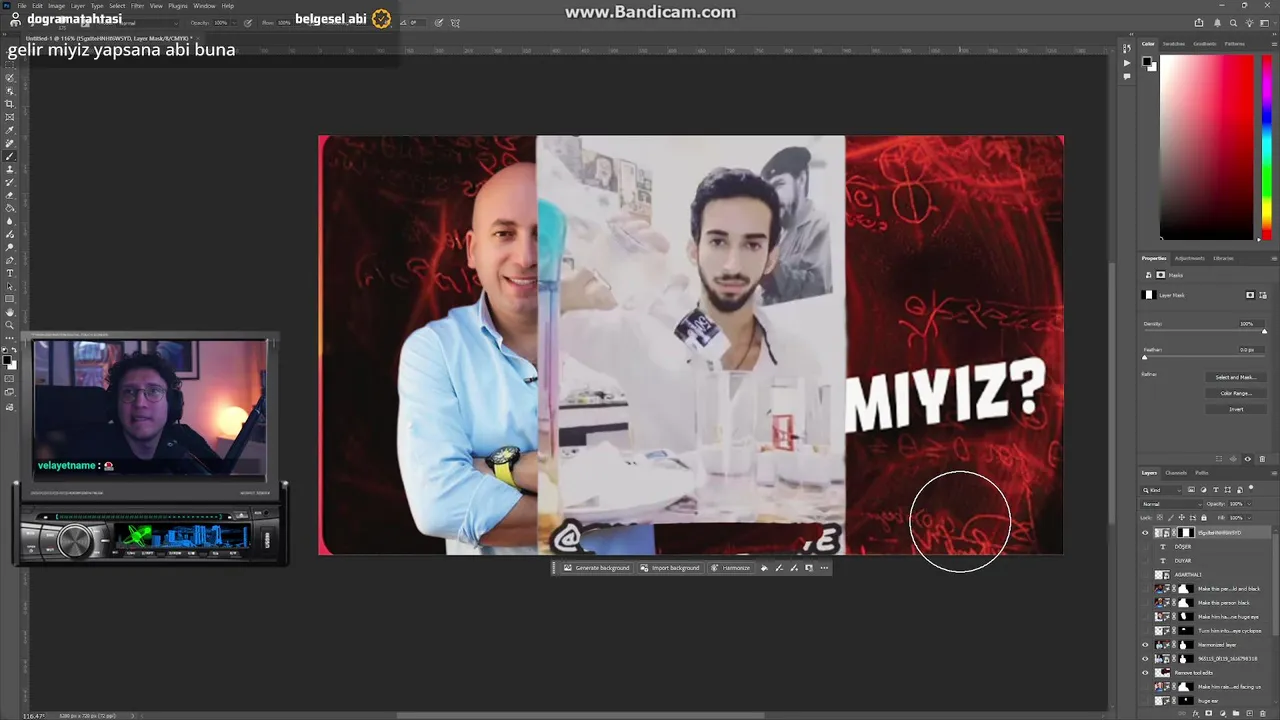Viewport: 1280px width, 720px height.
Task: Click the Select and Mask button
Action: click(x=1236, y=377)
